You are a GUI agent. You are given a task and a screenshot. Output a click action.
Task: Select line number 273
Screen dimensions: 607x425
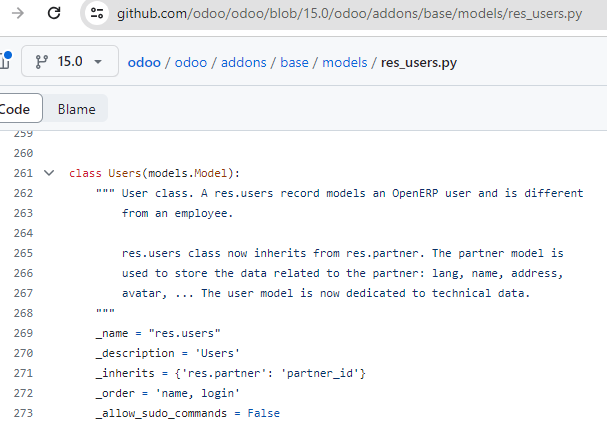click(23, 413)
